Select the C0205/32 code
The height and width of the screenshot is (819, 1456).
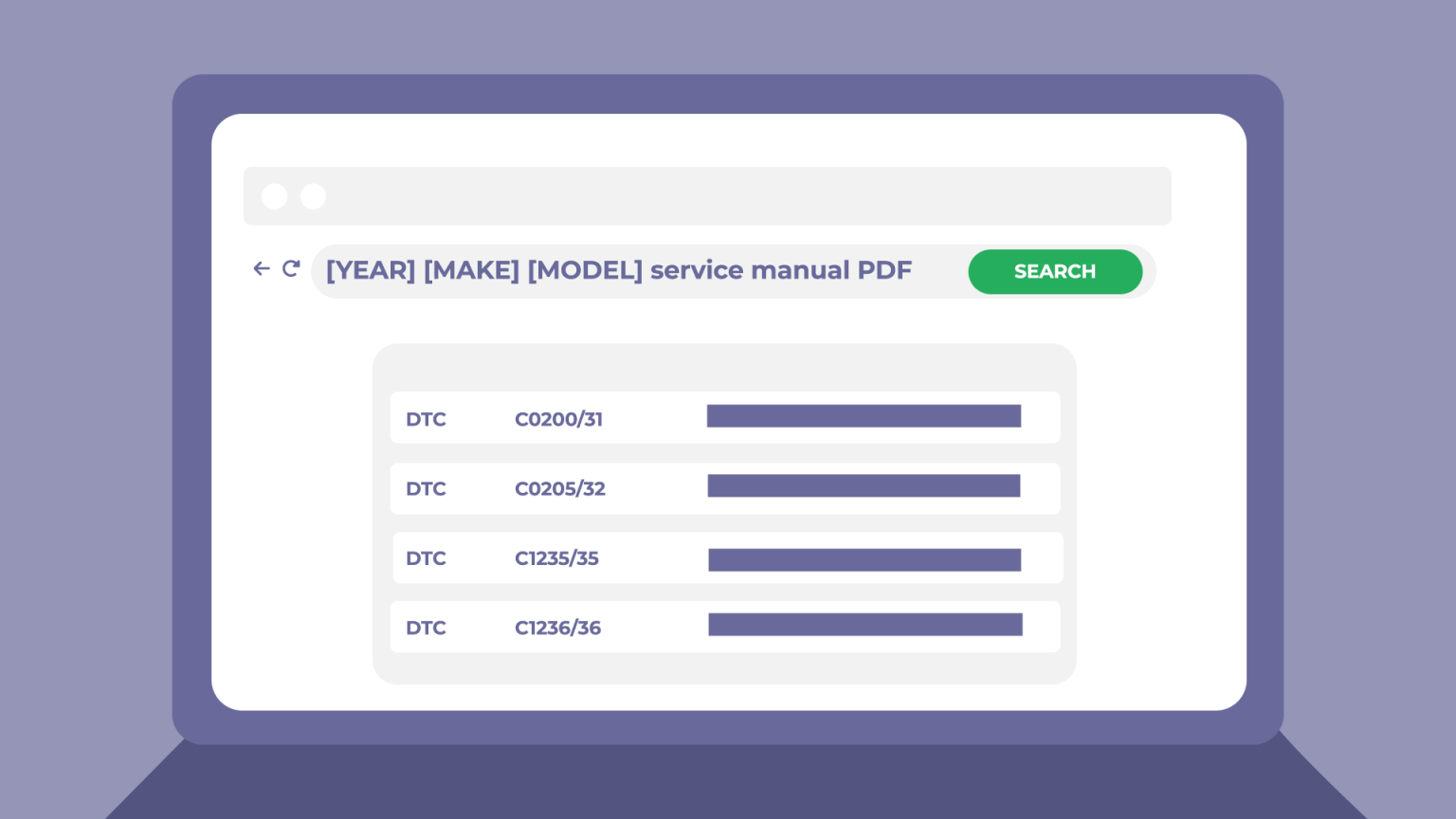click(559, 489)
